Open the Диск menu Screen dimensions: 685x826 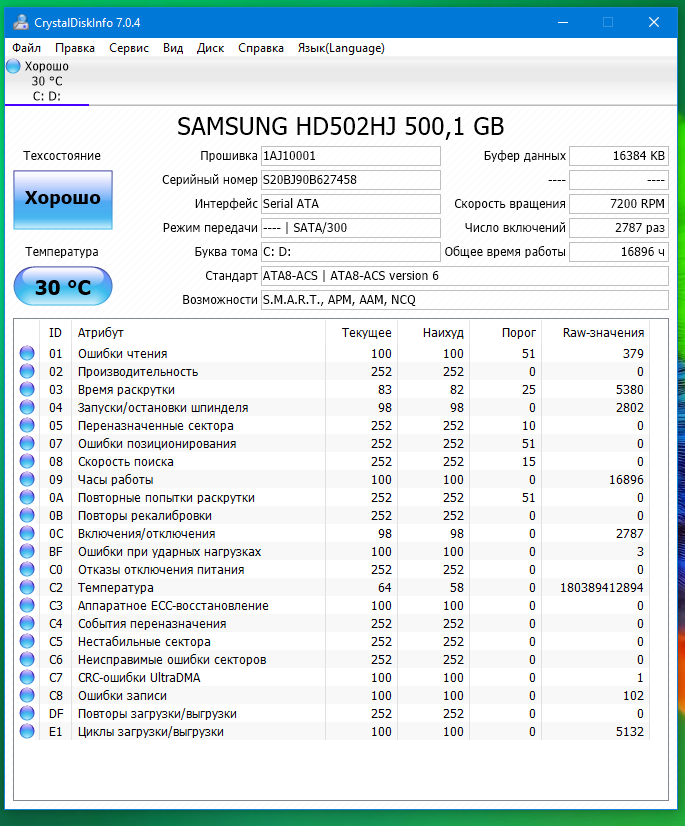[x=210, y=48]
